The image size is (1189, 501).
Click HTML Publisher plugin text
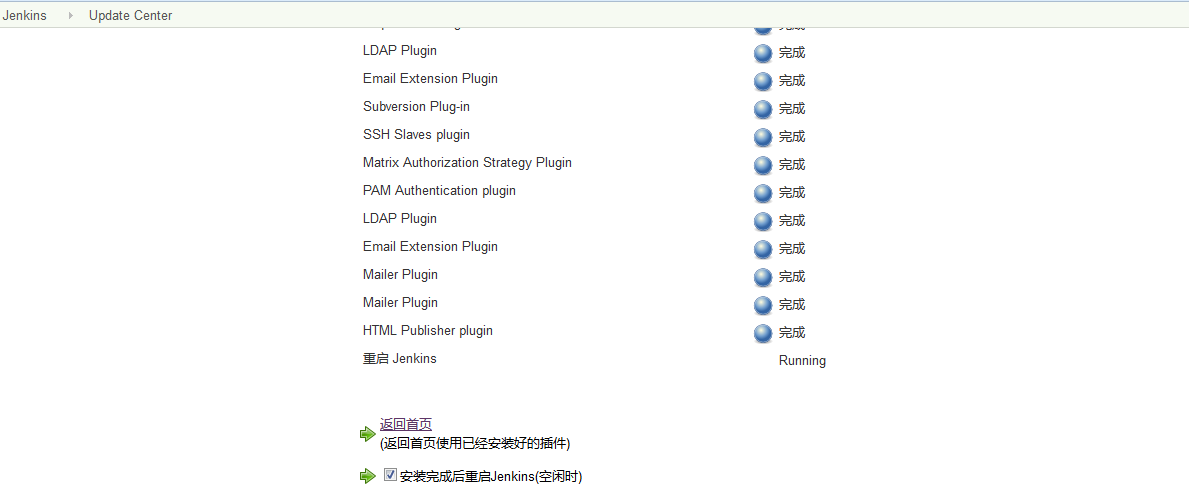(x=428, y=330)
